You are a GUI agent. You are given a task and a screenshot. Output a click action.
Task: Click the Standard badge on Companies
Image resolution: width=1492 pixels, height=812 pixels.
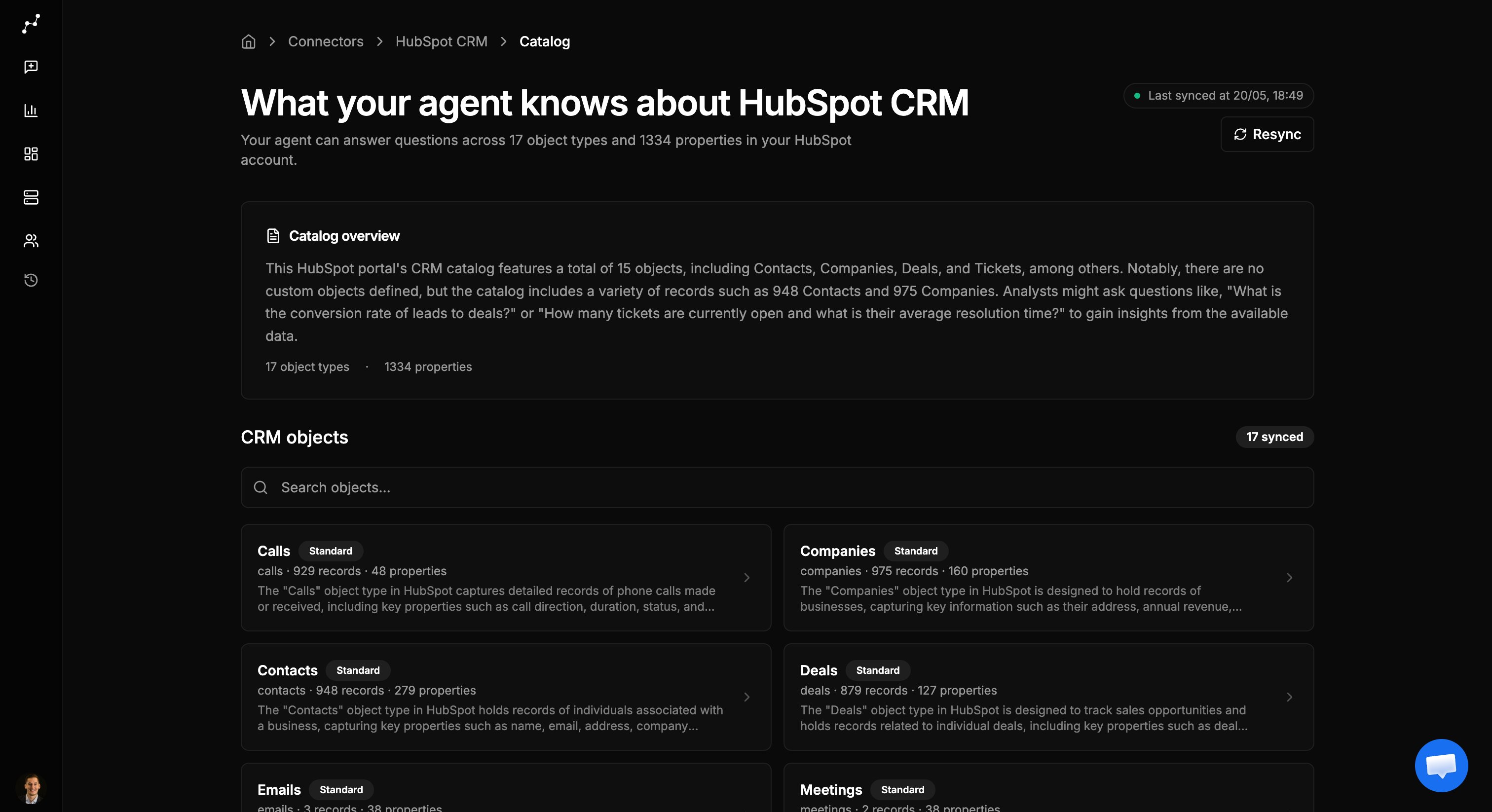click(x=916, y=551)
